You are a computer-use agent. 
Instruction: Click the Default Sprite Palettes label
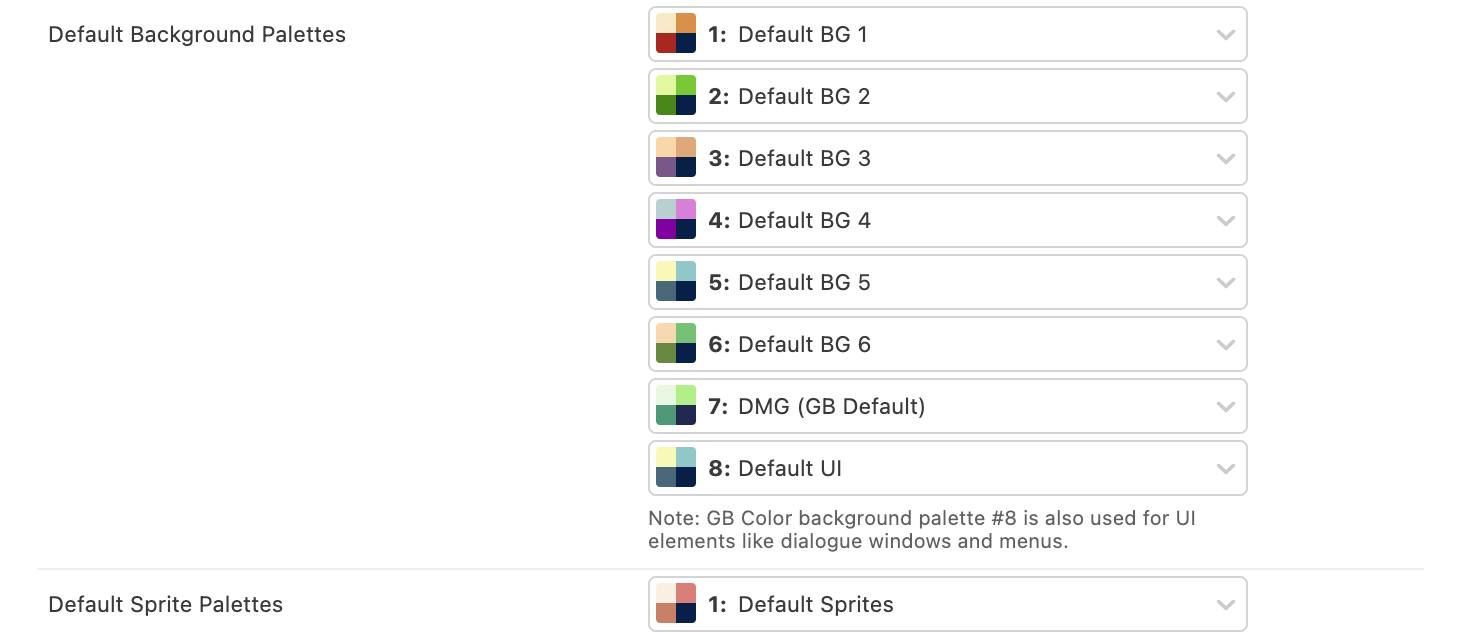coord(166,605)
